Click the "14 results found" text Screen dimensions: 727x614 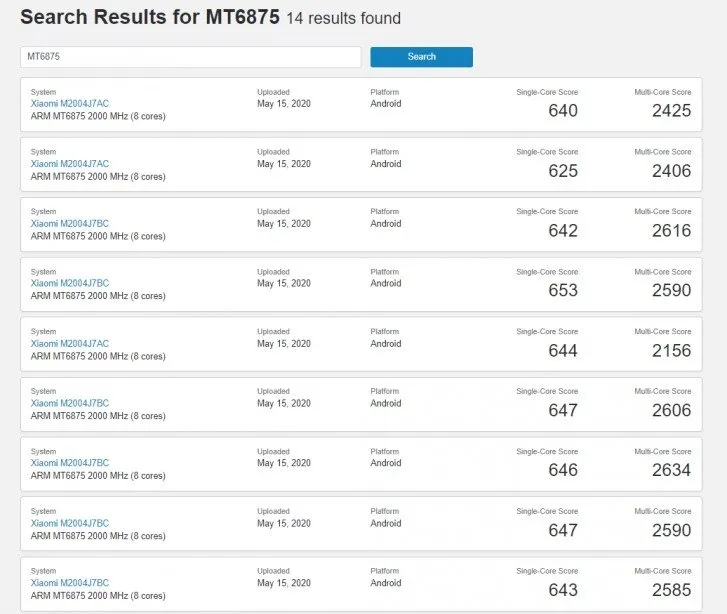343,19
